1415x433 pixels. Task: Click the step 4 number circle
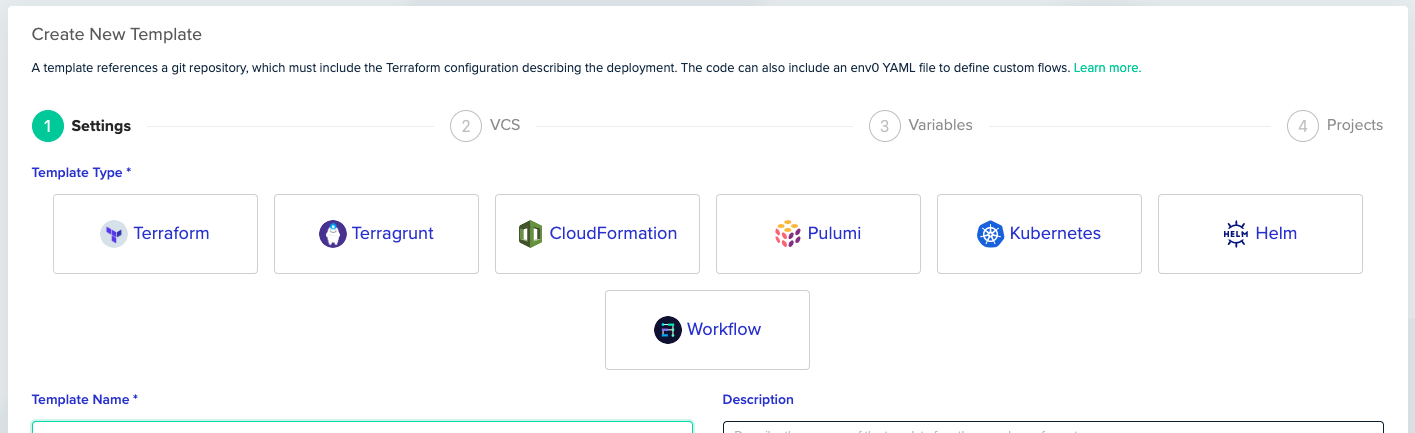[1303, 126]
